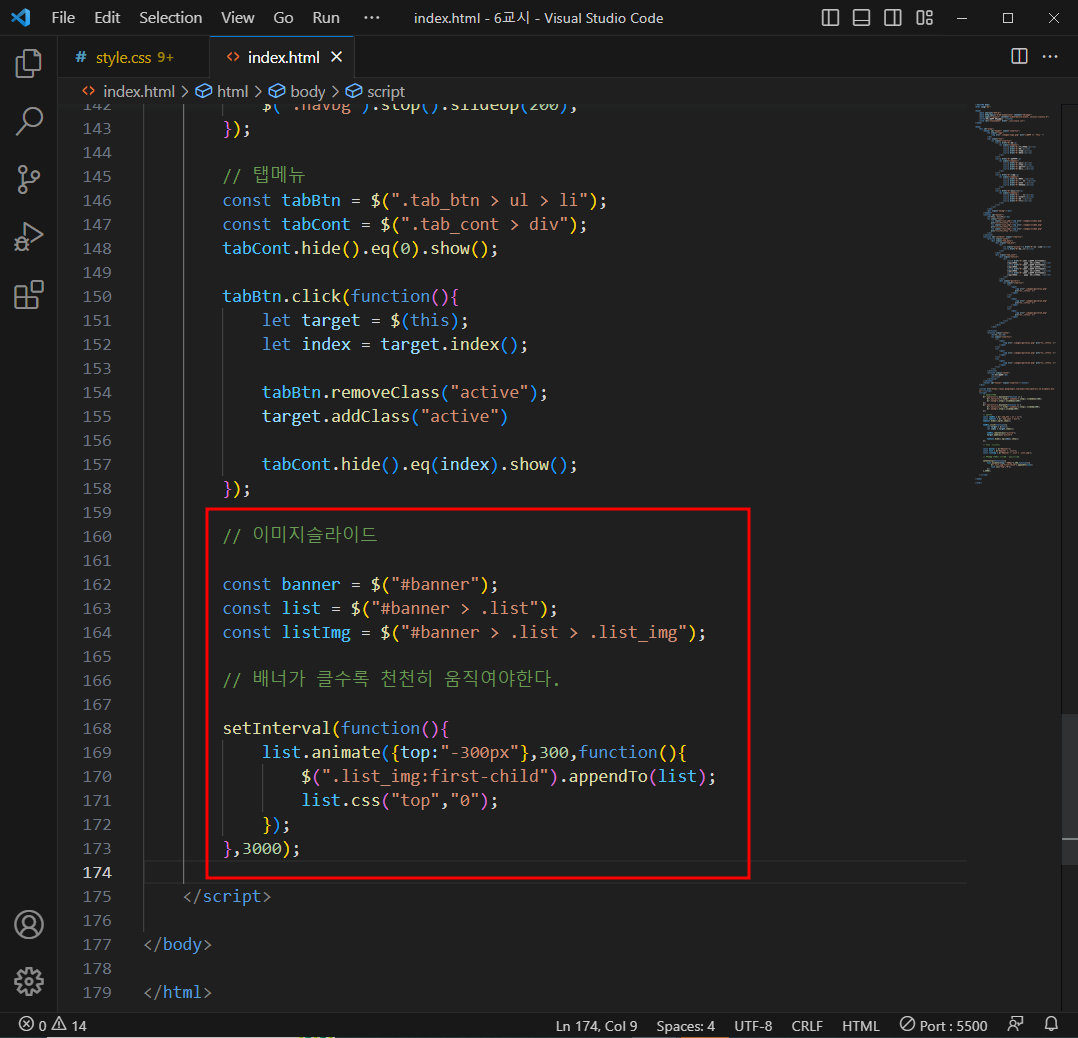
Task: Click 'const tabBtn' code line
Action: pyautogui.click(x=415, y=201)
